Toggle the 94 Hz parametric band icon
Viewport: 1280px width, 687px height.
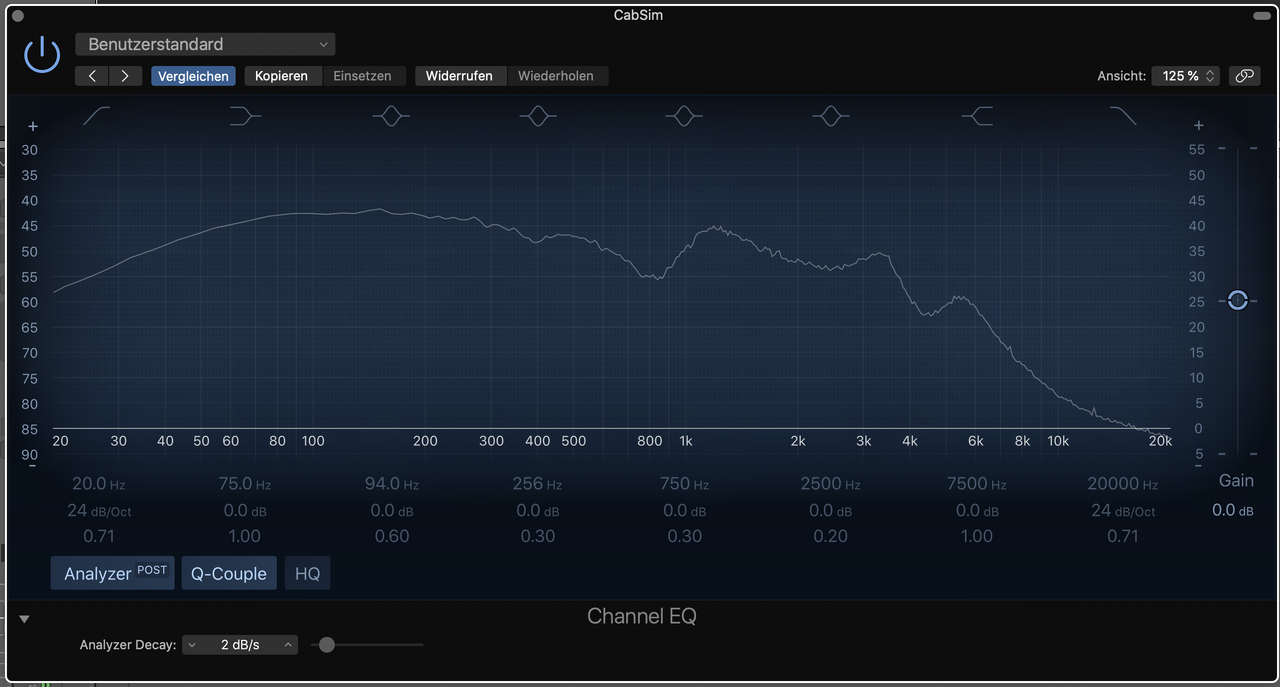pyautogui.click(x=391, y=116)
